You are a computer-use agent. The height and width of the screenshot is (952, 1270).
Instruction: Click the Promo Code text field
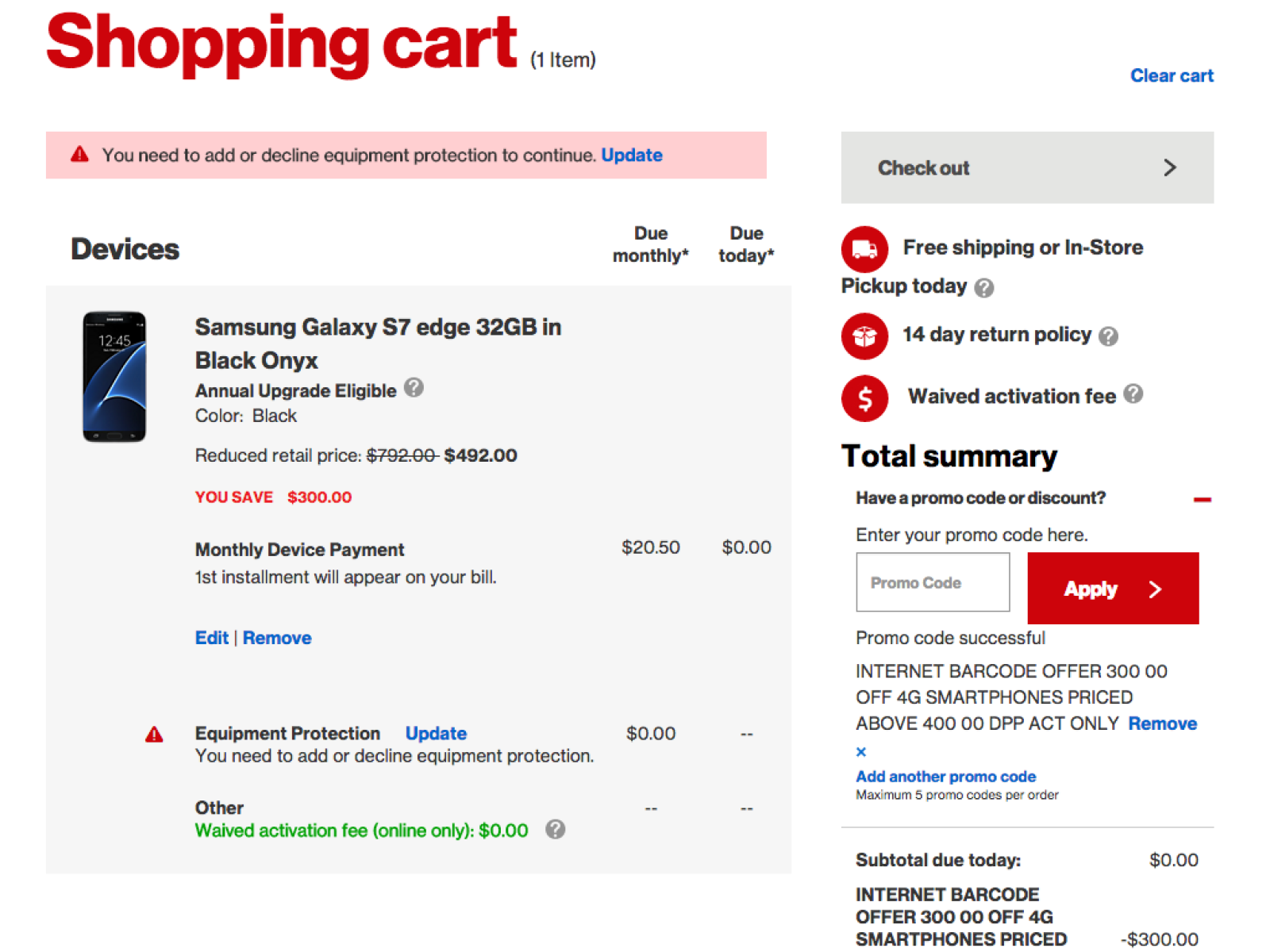pos(933,583)
